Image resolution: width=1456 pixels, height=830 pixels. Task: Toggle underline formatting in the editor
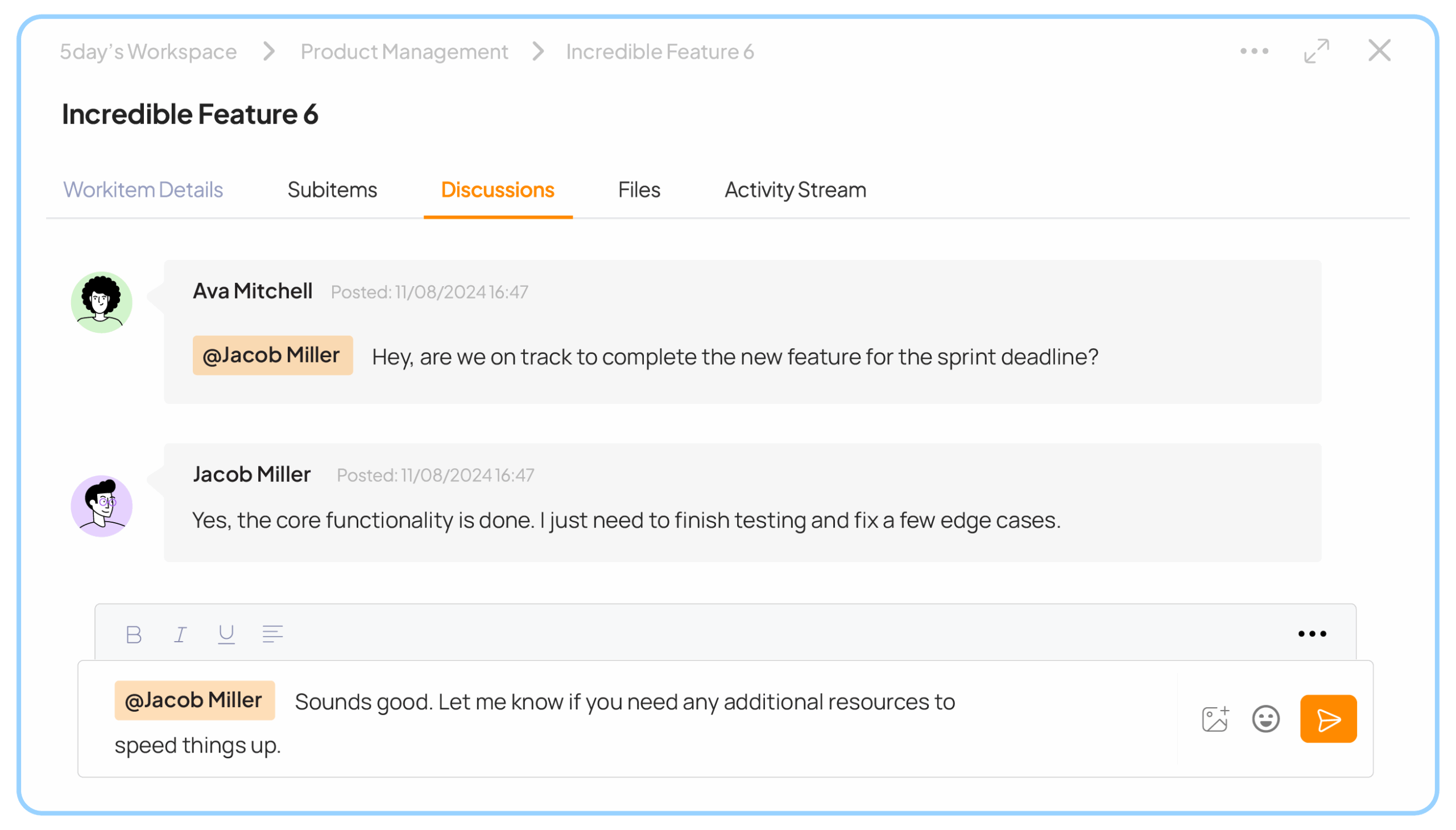(226, 634)
